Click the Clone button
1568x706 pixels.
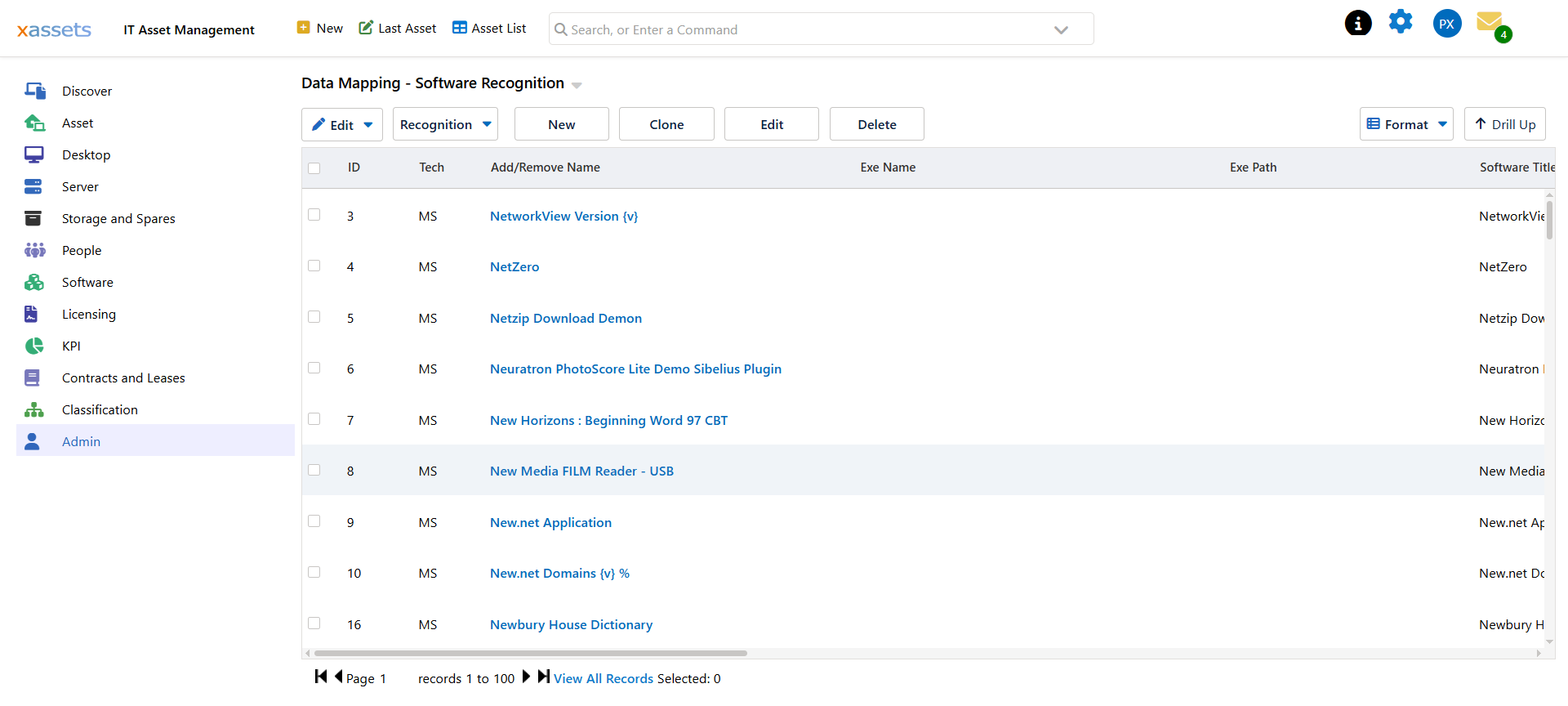666,124
